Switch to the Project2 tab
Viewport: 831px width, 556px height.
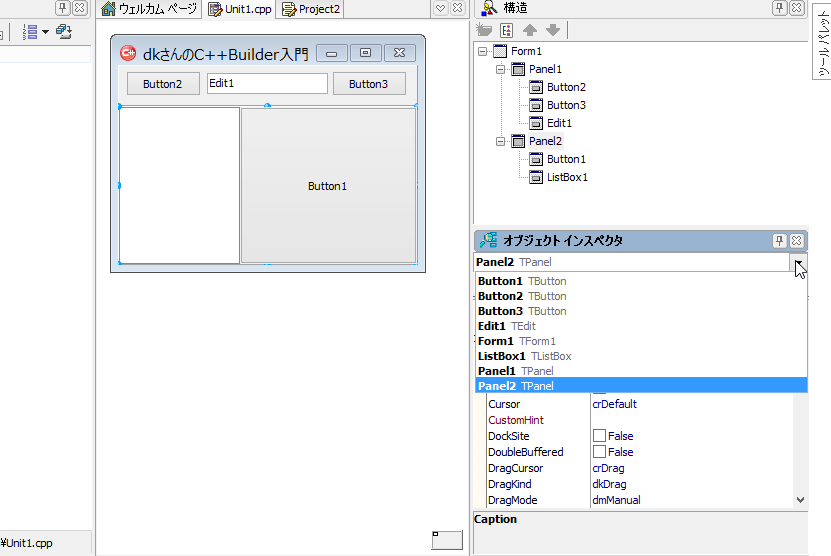pos(311,9)
